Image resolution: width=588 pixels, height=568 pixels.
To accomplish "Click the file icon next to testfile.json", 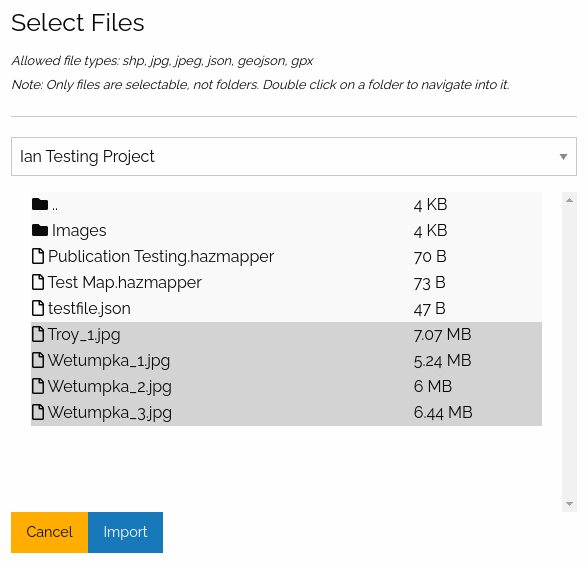I will coord(38,308).
